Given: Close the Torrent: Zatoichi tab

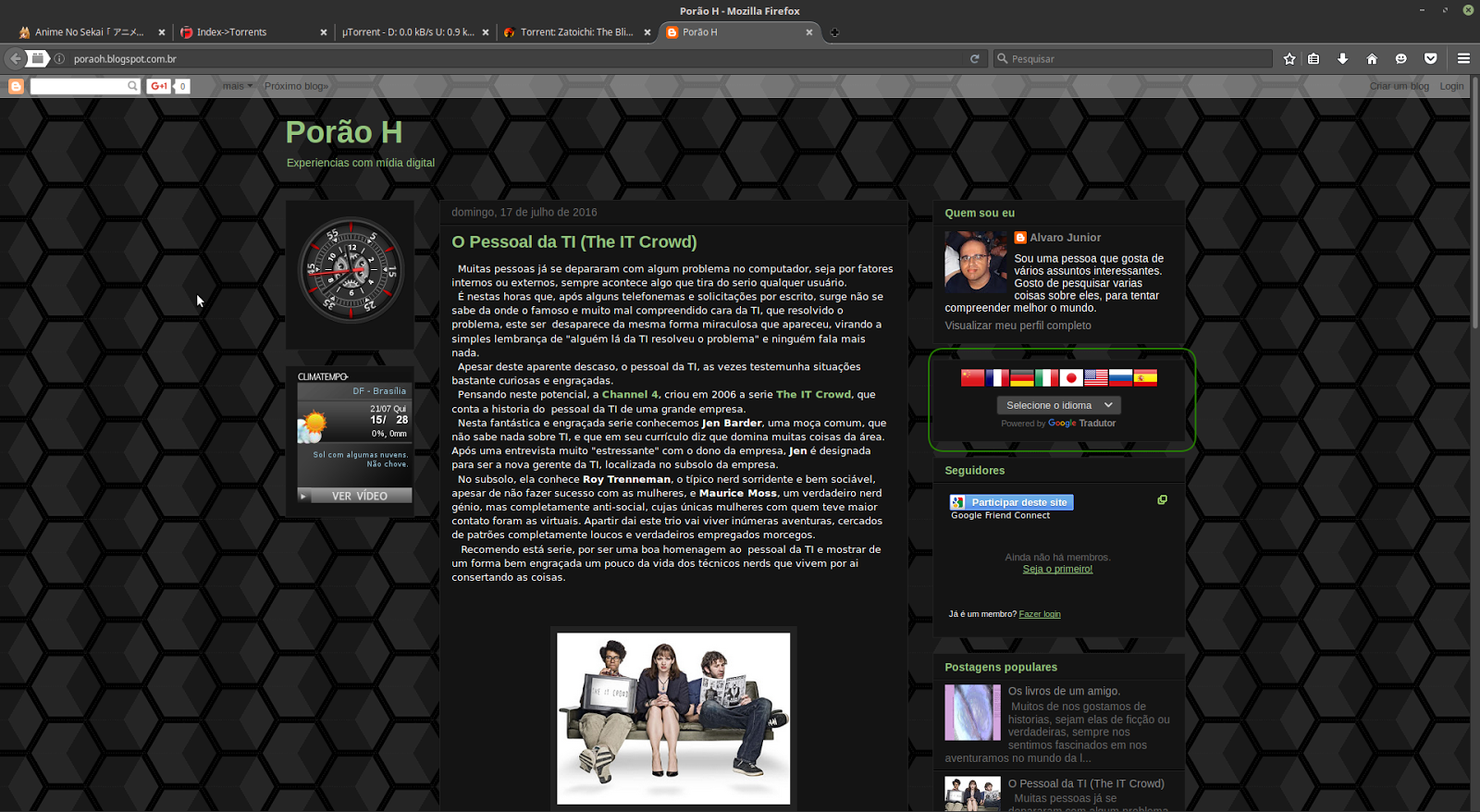Looking at the screenshot, I should click(x=647, y=32).
